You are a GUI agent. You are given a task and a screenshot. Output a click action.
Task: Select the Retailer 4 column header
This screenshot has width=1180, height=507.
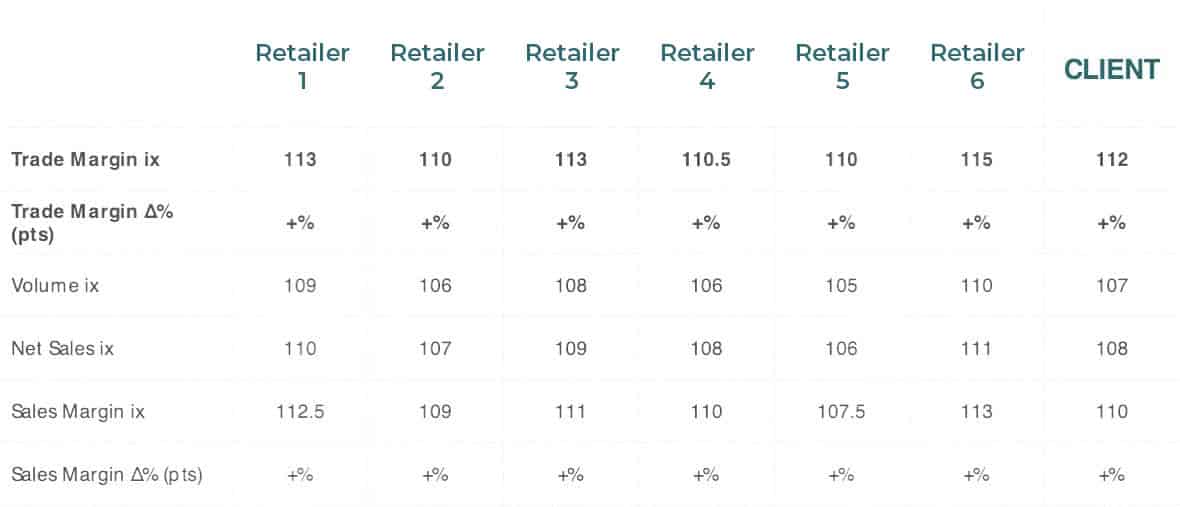(707, 66)
